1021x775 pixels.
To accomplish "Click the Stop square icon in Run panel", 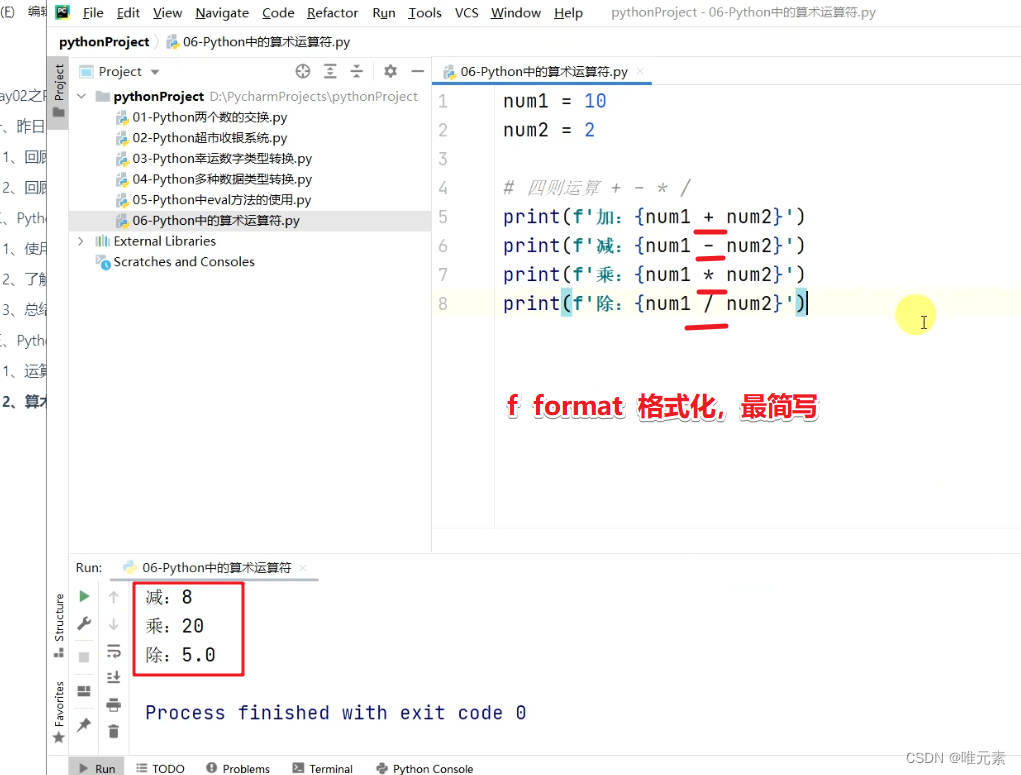I will 84,657.
